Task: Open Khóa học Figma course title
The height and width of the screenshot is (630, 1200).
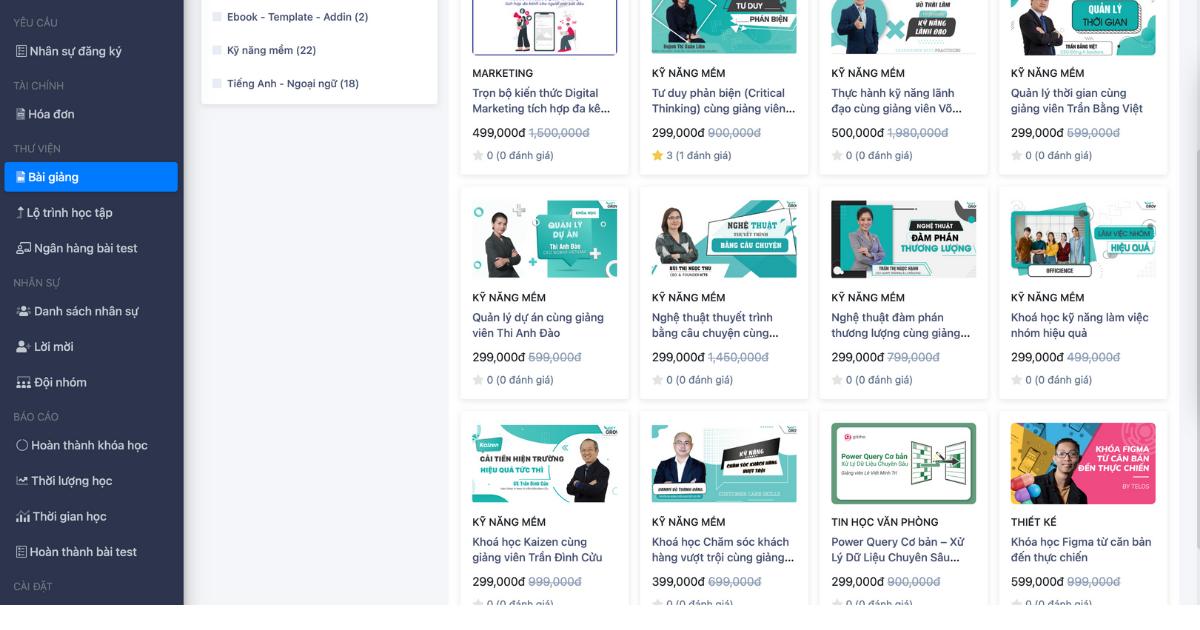Action: pyautogui.click(x=1081, y=550)
